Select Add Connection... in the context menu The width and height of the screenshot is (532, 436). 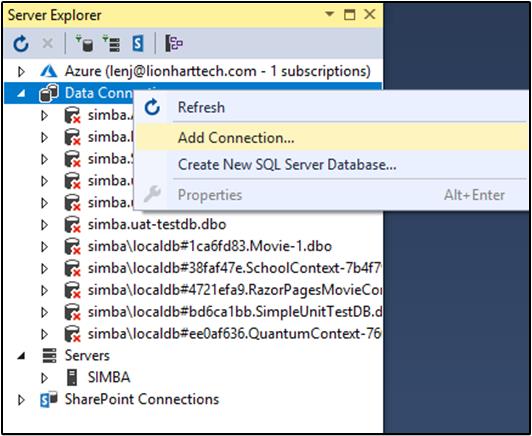(x=331, y=137)
